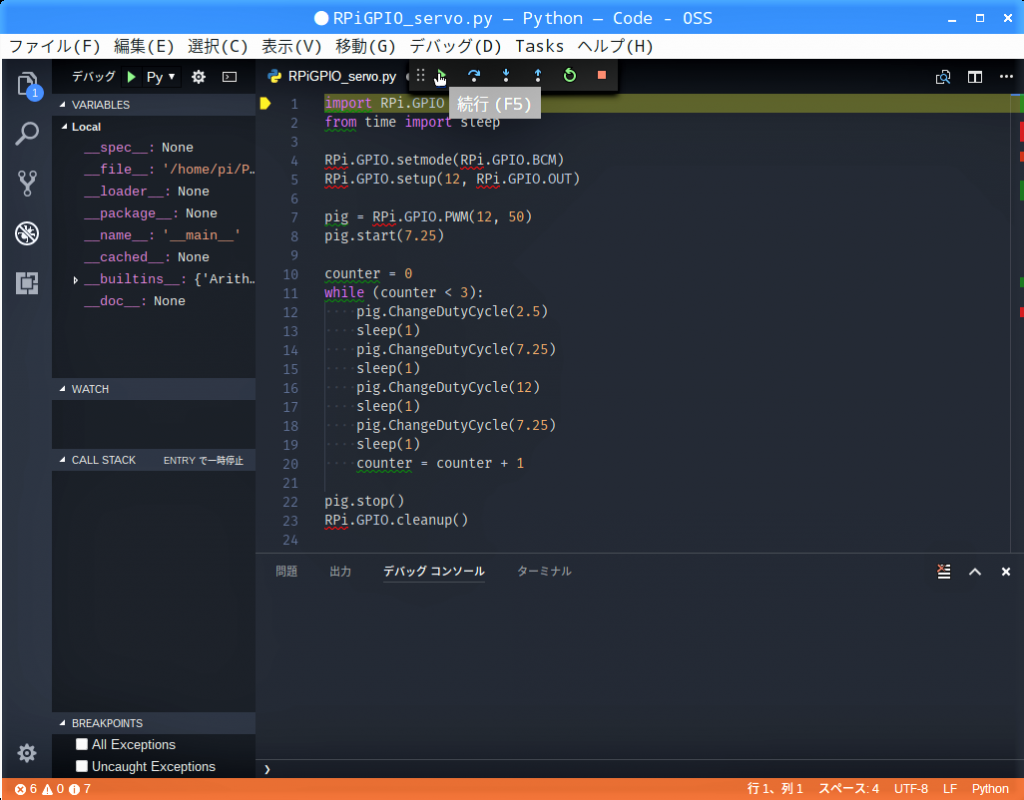Open the Tasks menu
This screenshot has width=1024, height=800.
coord(539,46)
